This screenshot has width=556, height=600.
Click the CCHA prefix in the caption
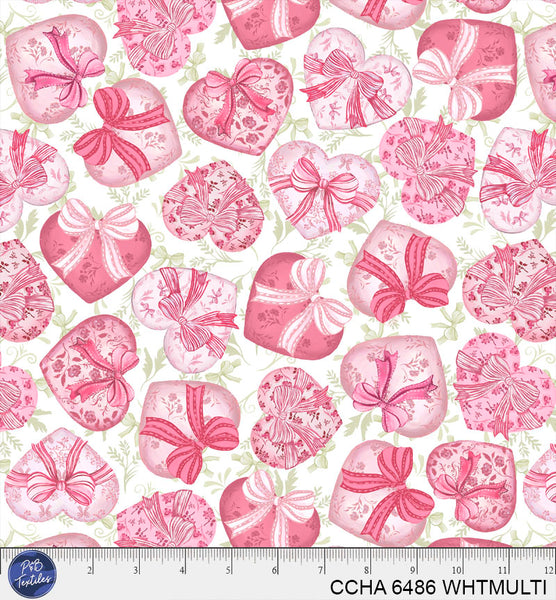355,587
